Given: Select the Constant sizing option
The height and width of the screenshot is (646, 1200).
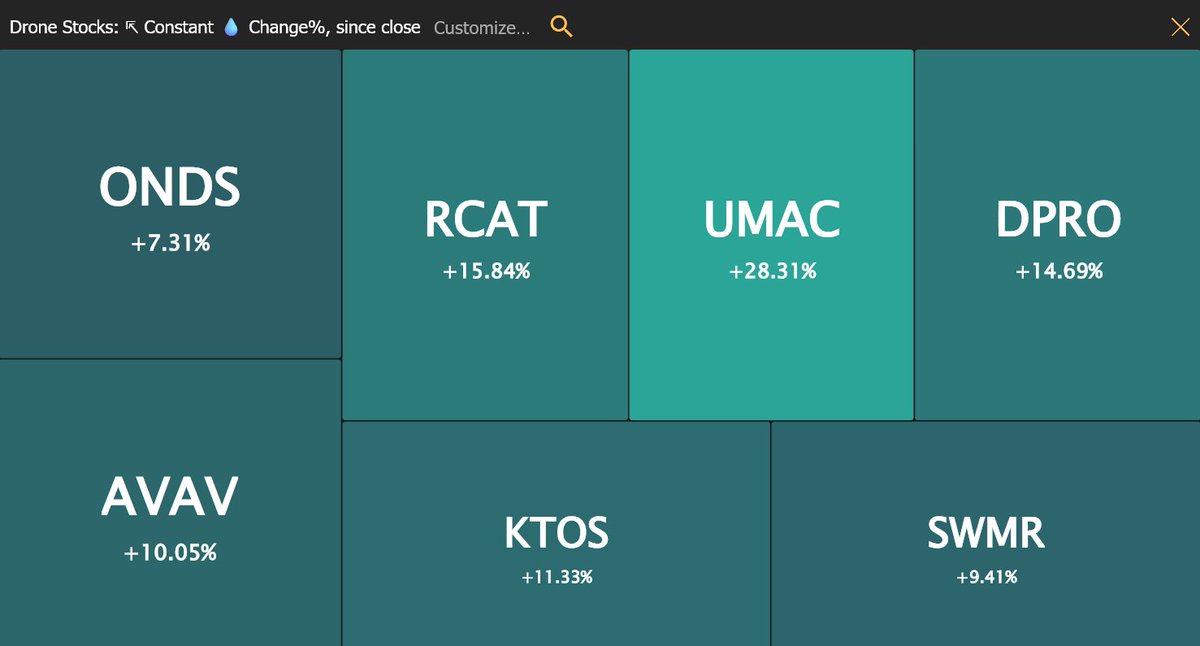Looking at the screenshot, I should (178, 27).
